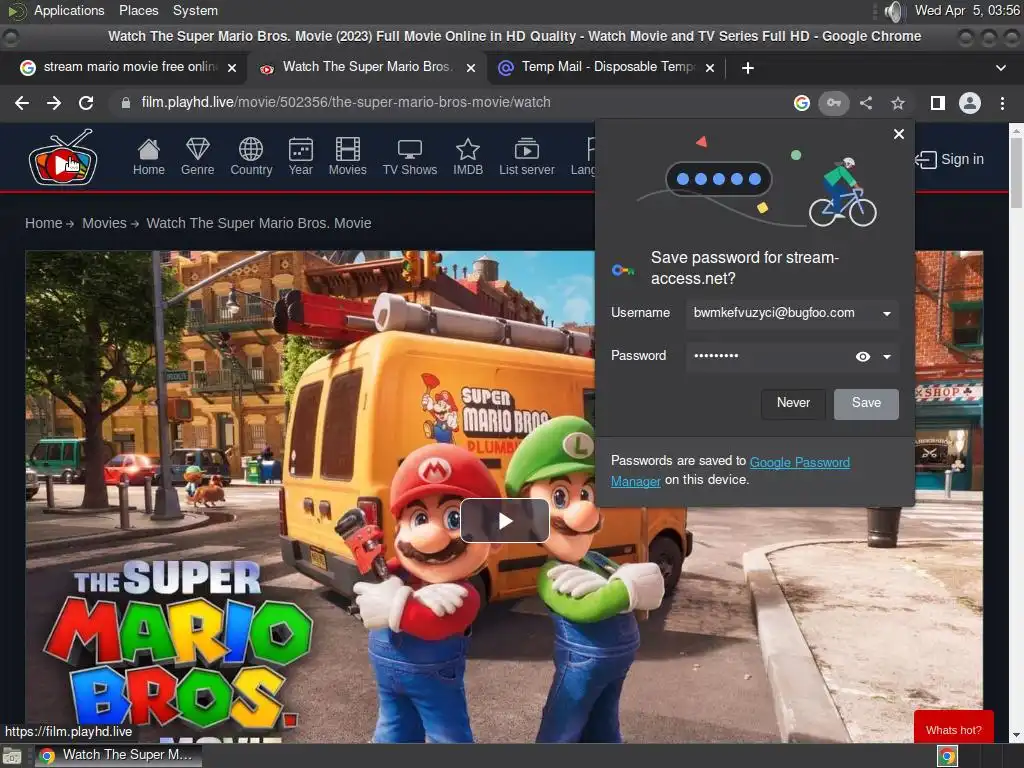Click the Never button
The height and width of the screenshot is (768, 1024).
click(793, 404)
